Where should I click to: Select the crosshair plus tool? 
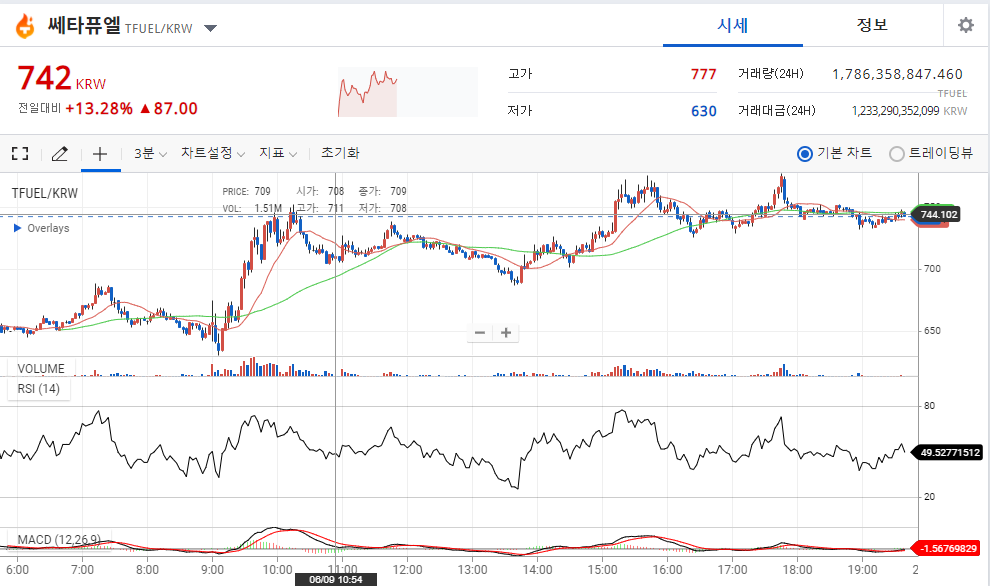[x=100, y=153]
